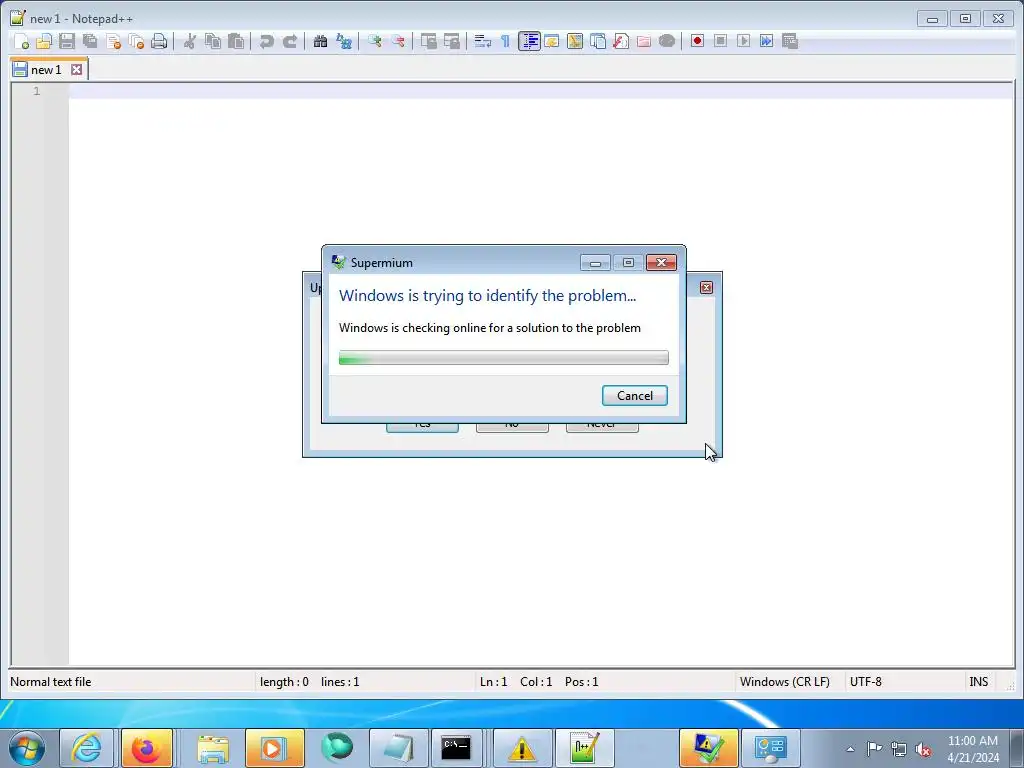This screenshot has height=768, width=1024.
Task: Toggle synchronized horizontal scrolling icon
Action: [451, 41]
